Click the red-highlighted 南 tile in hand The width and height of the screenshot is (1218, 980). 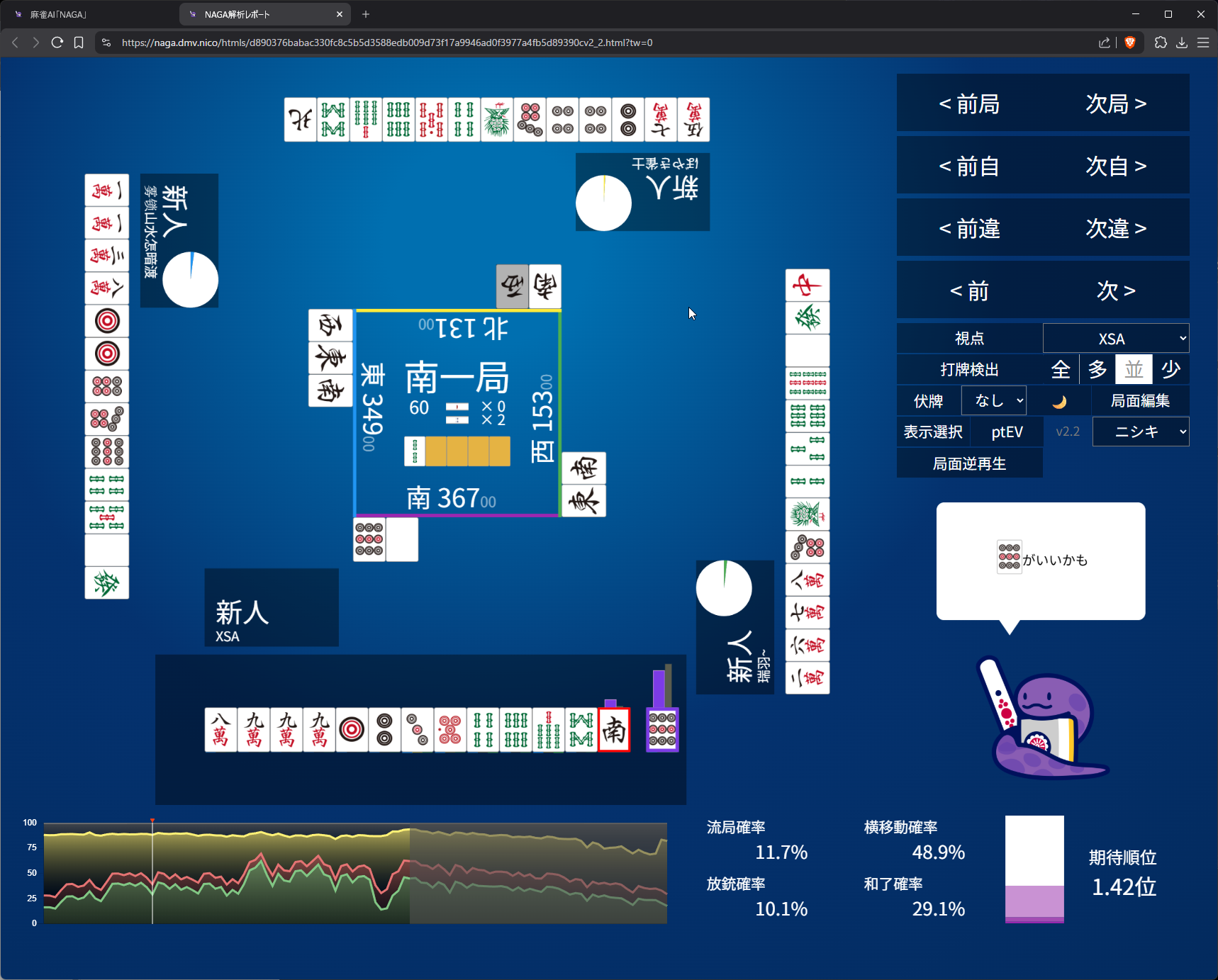(x=614, y=729)
